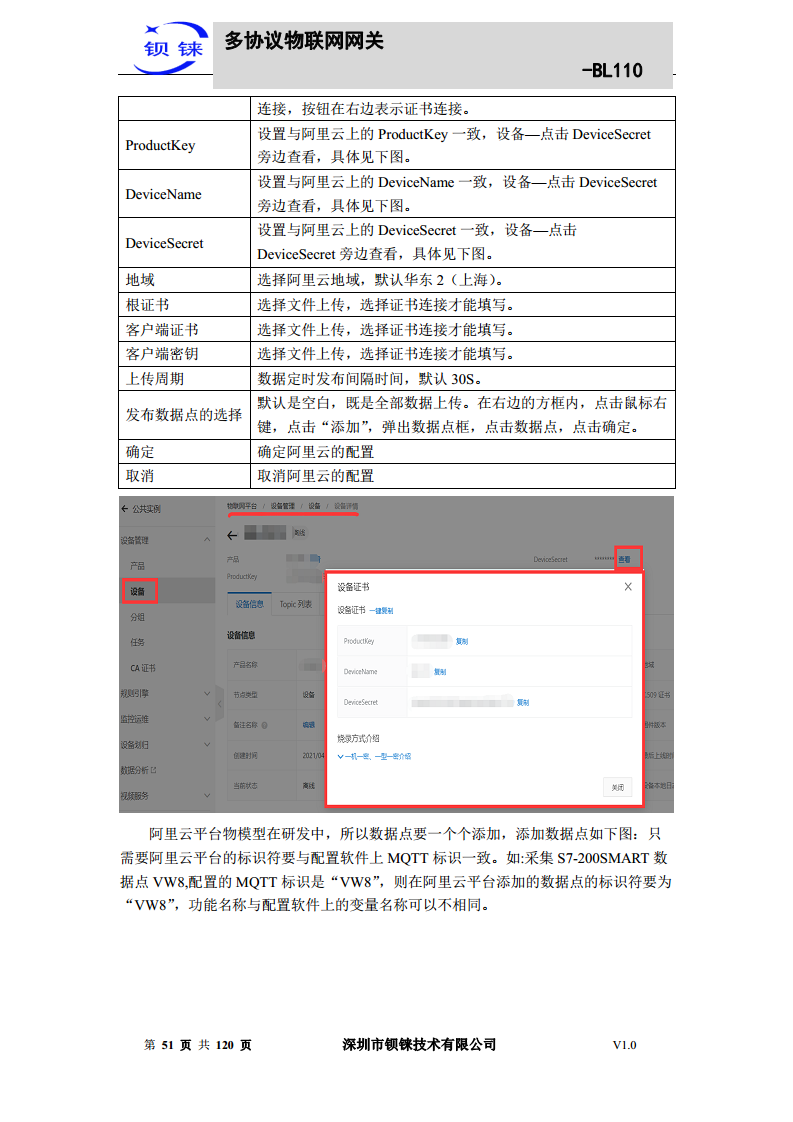
Task: Click the 一键复制 link in the dialog
Action: coord(381,611)
